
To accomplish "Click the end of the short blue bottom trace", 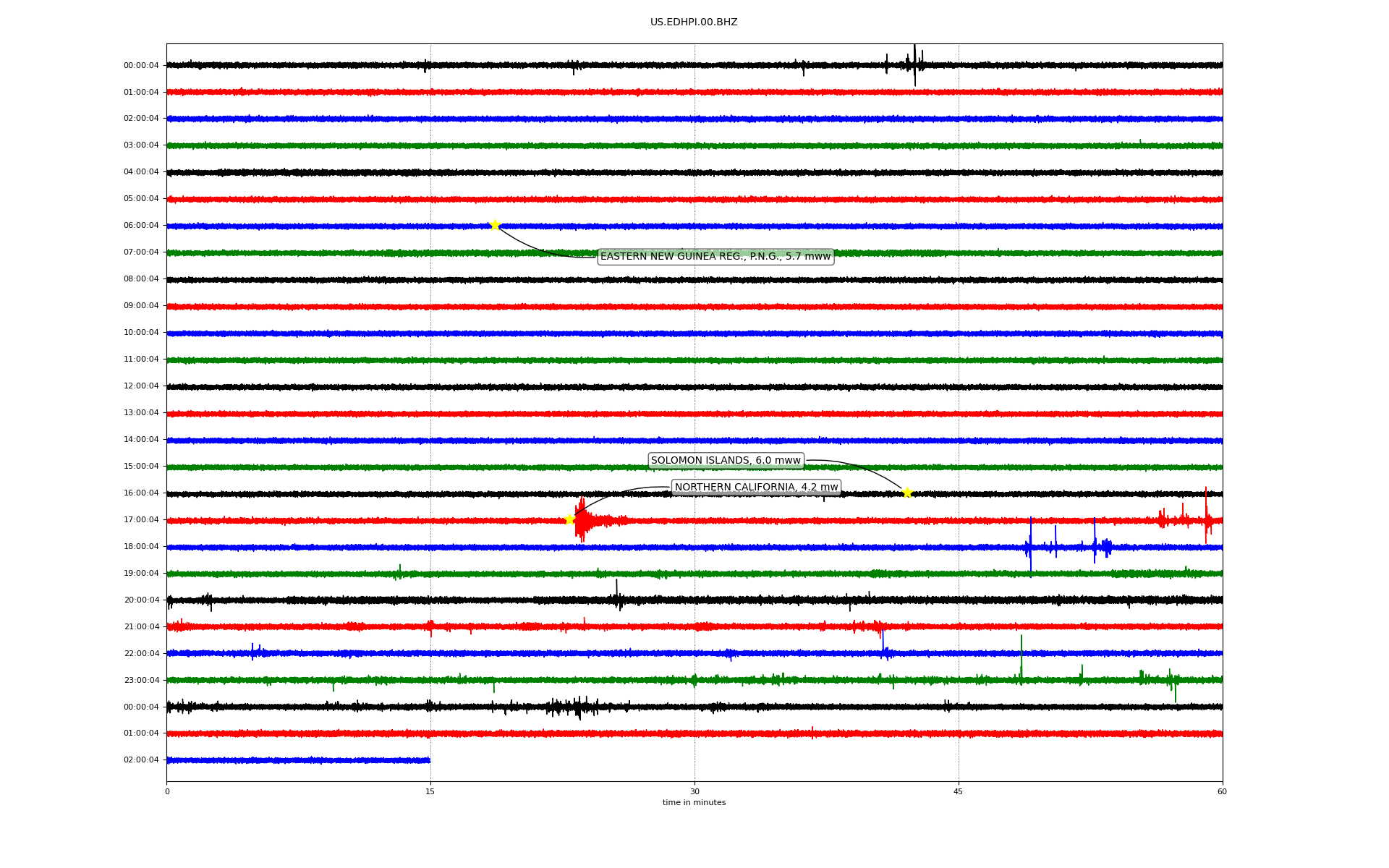I will 429,760.
